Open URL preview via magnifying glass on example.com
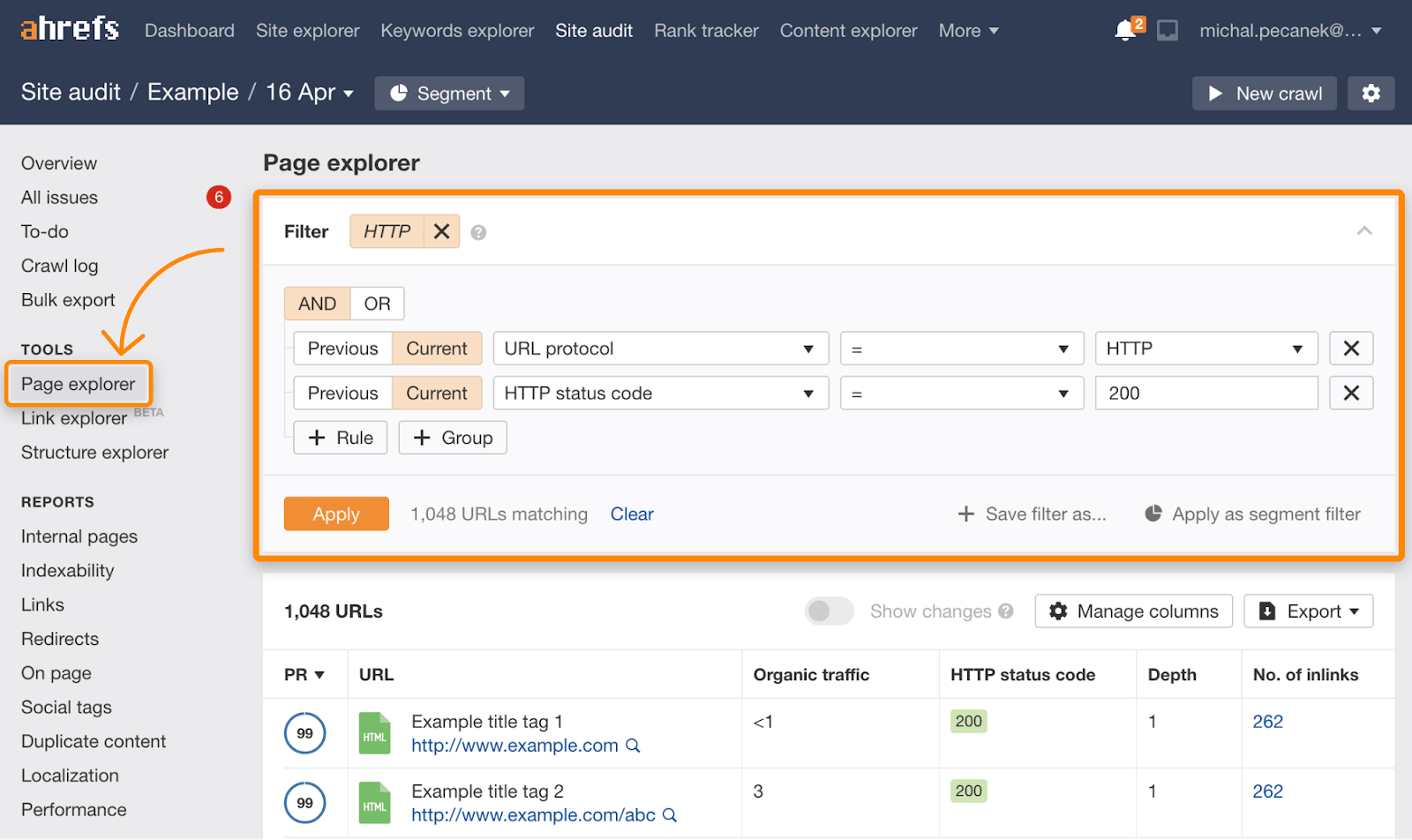The width and height of the screenshot is (1412, 840). click(x=632, y=746)
